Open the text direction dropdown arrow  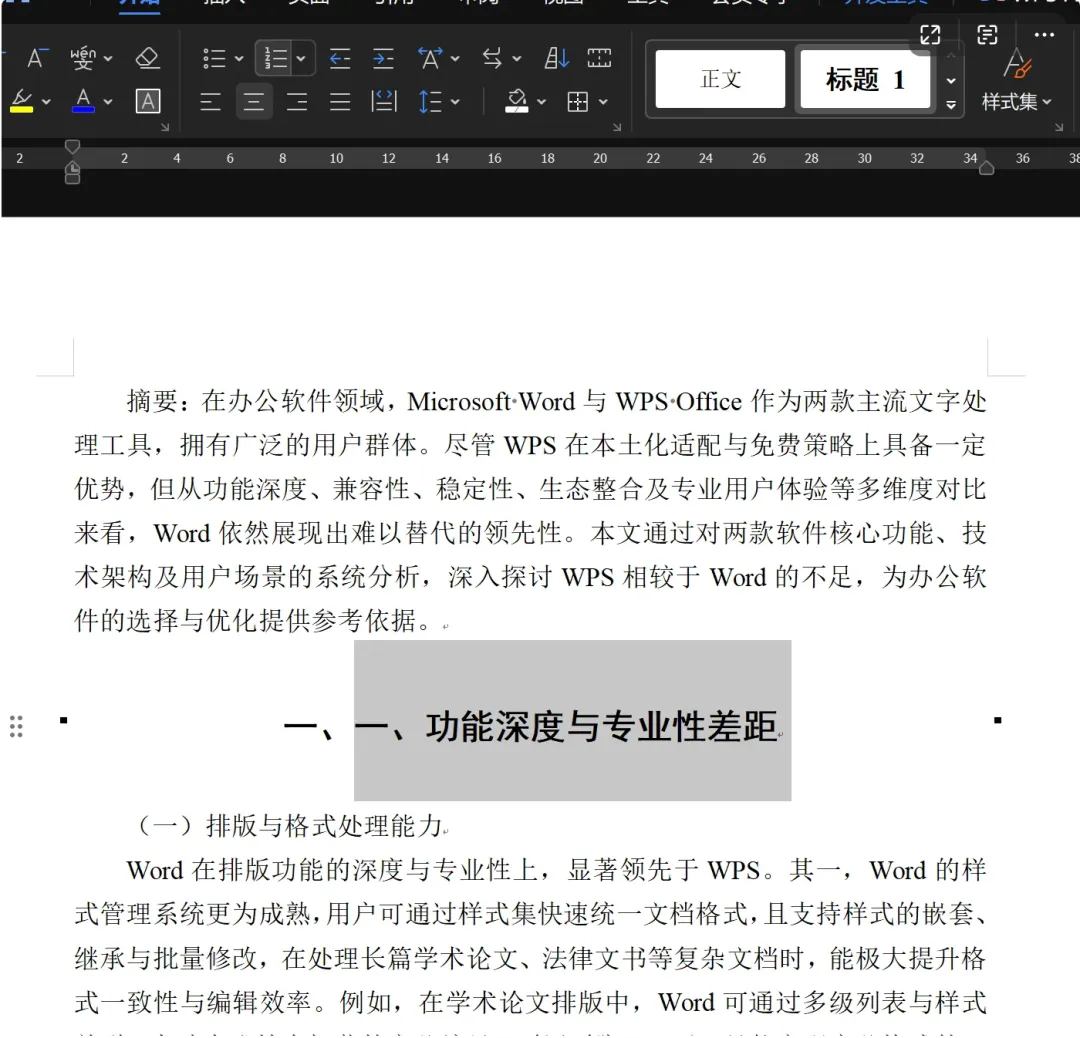click(517, 59)
